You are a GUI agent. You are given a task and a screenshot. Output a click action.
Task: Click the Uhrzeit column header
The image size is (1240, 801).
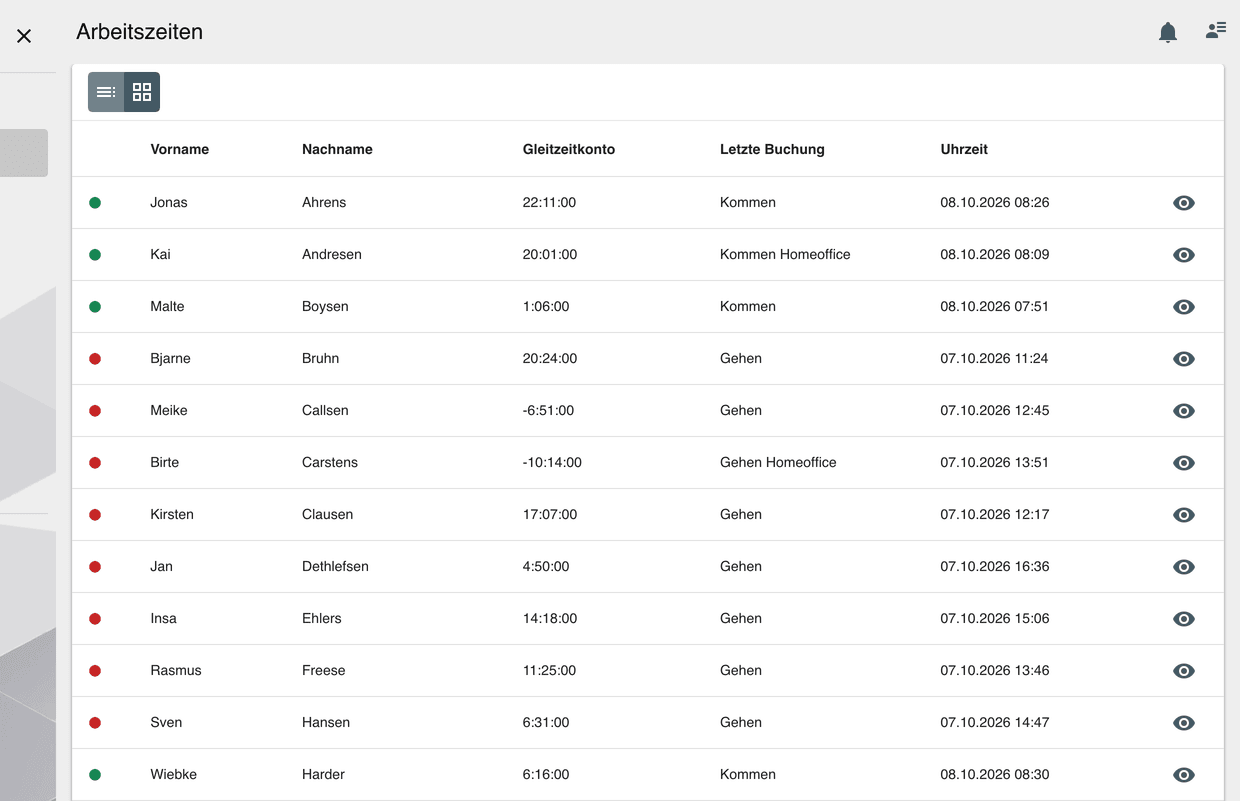coord(964,149)
